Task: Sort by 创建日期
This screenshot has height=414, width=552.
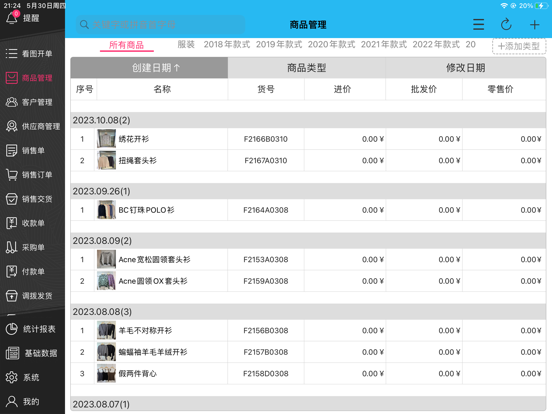Action: tap(149, 68)
